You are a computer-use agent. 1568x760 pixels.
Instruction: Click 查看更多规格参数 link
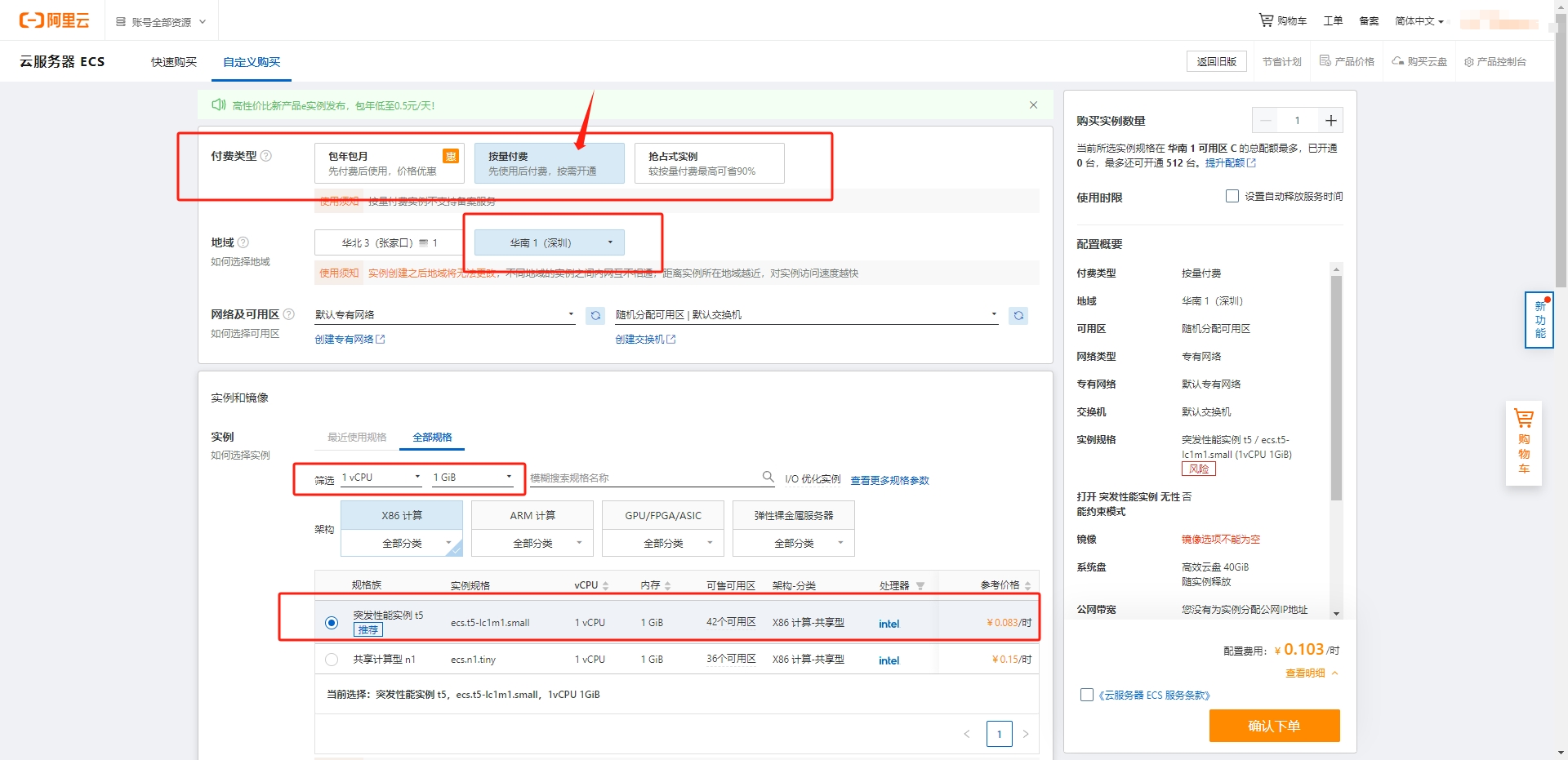[x=889, y=480]
